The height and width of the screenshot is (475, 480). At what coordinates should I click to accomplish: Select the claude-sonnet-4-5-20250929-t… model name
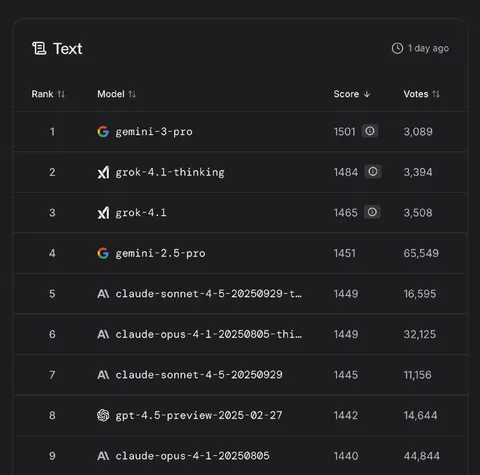(x=209, y=294)
